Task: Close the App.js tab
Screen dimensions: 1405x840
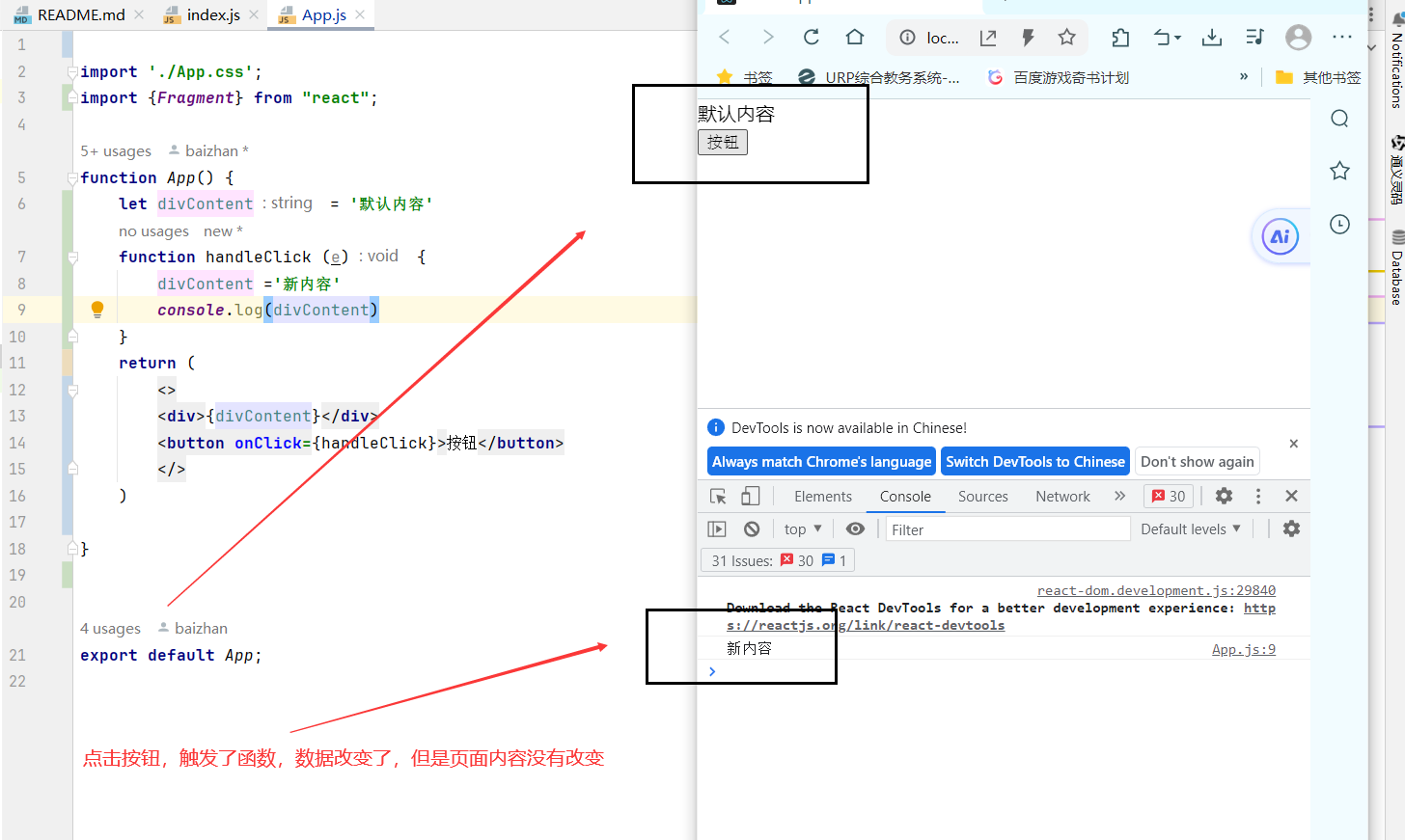Action: 360,14
